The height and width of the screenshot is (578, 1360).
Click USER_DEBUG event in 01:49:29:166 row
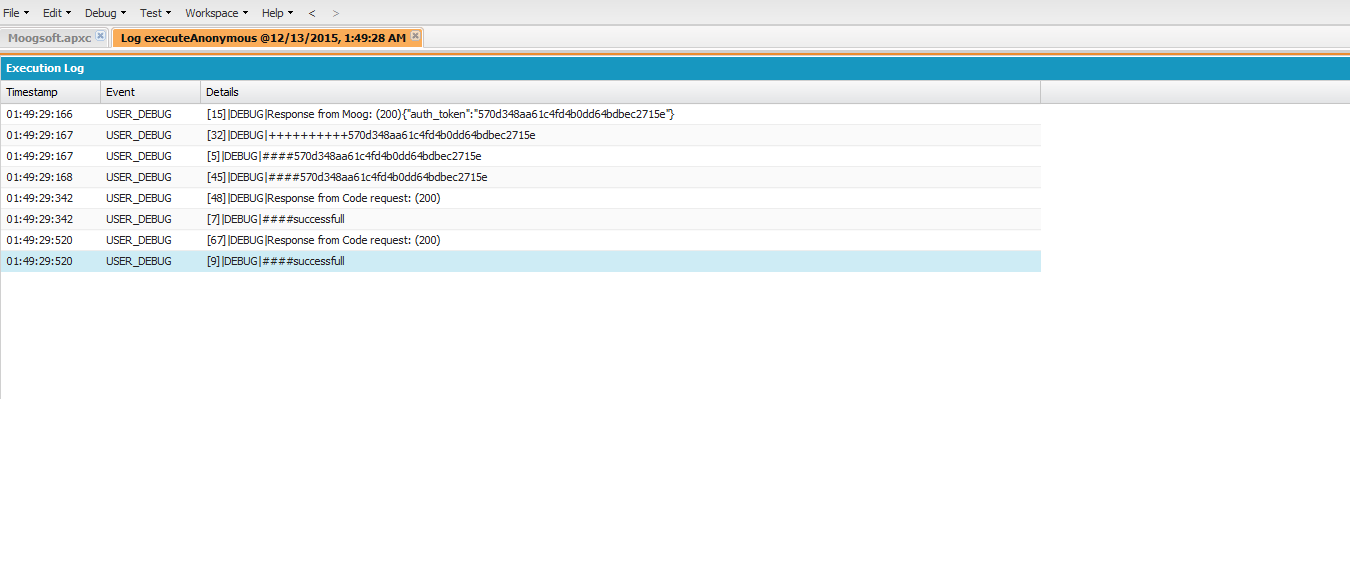click(x=139, y=114)
